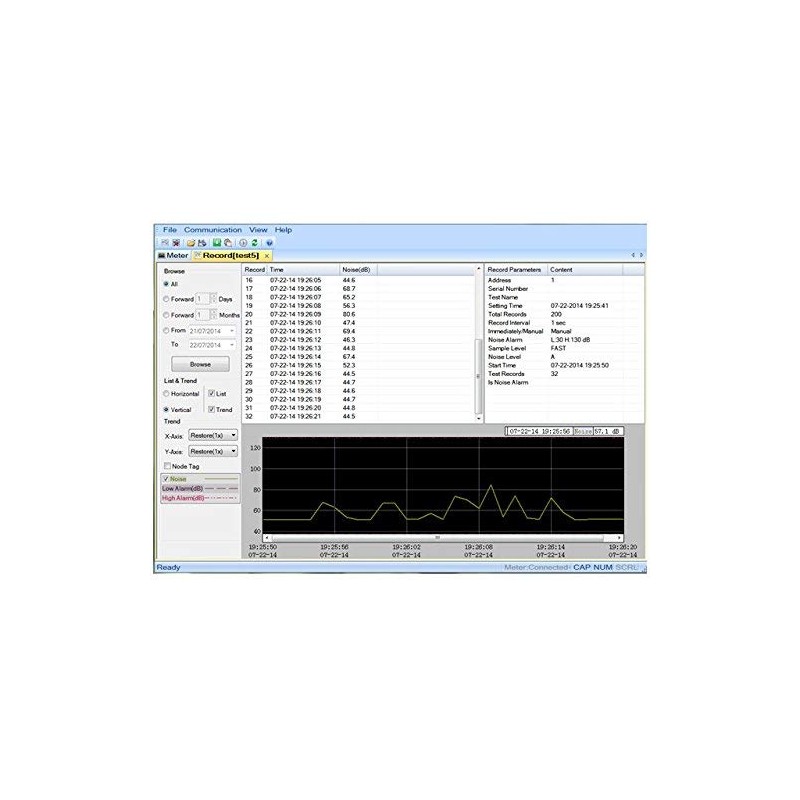This screenshot has height=800, width=800.
Task: Uncheck the Trend checkbox
Action: coord(213,410)
